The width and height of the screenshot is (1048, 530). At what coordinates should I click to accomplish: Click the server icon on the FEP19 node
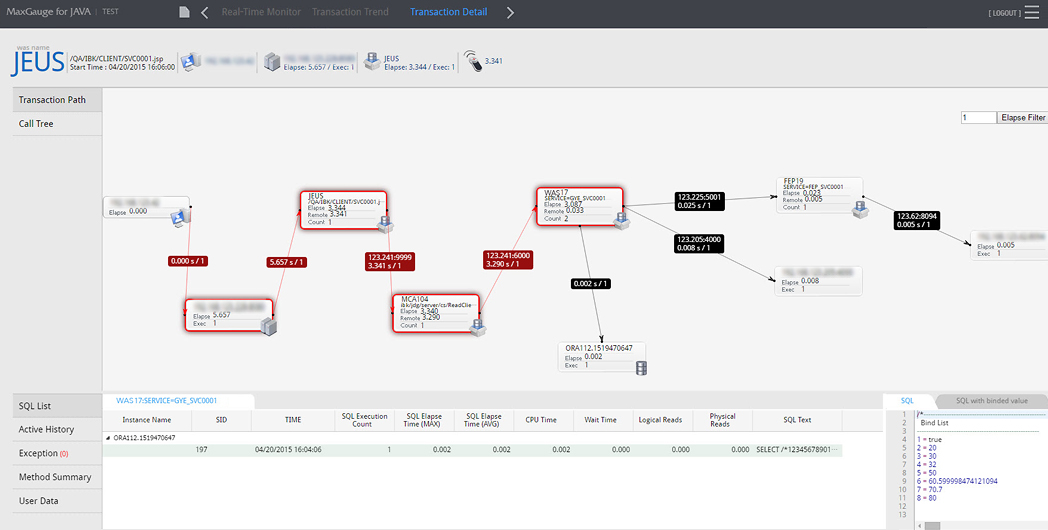pyautogui.click(x=860, y=211)
